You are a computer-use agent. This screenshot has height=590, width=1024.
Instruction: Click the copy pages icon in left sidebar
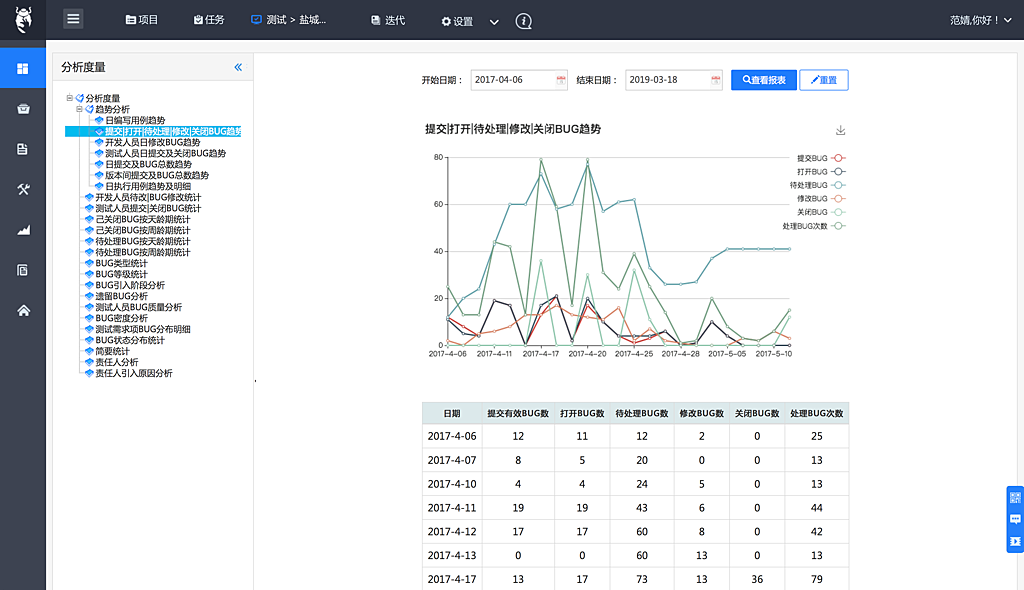(x=23, y=270)
